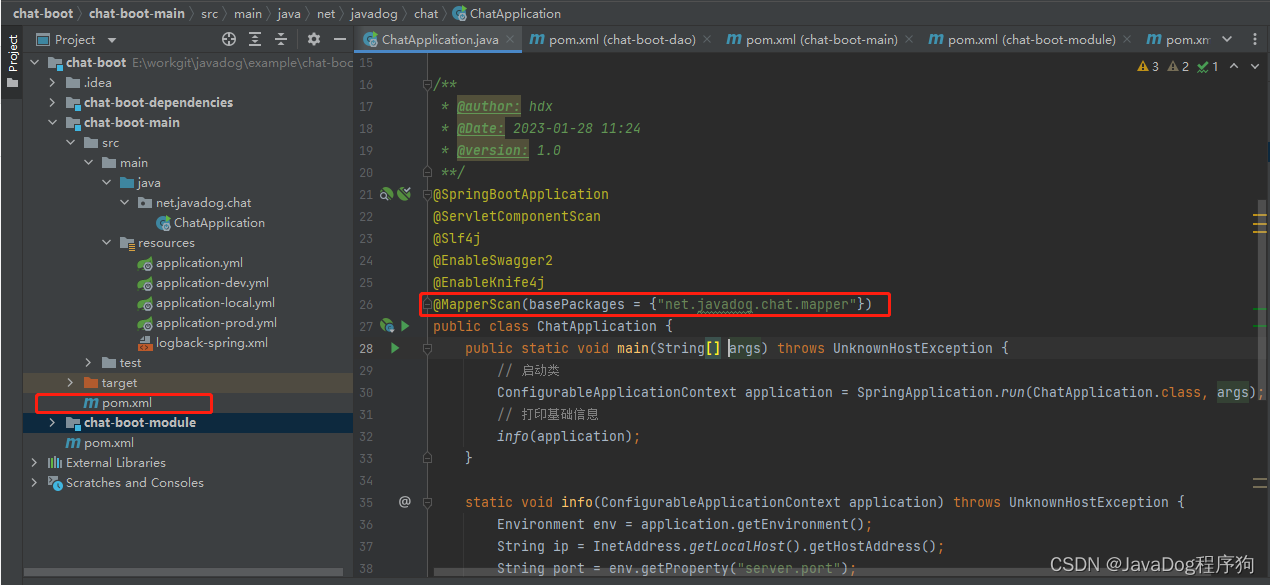Expand the test folder
Screen dimensions: 1270x585
[x=89, y=362]
